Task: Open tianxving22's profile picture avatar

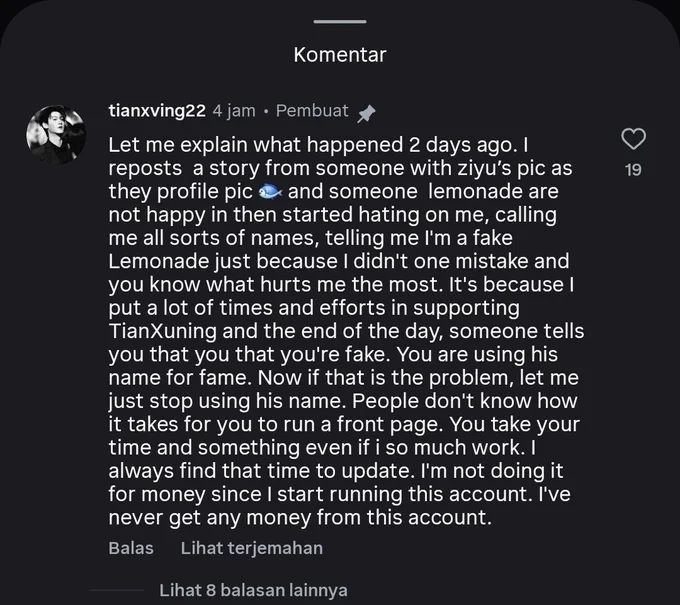Action: [56, 134]
